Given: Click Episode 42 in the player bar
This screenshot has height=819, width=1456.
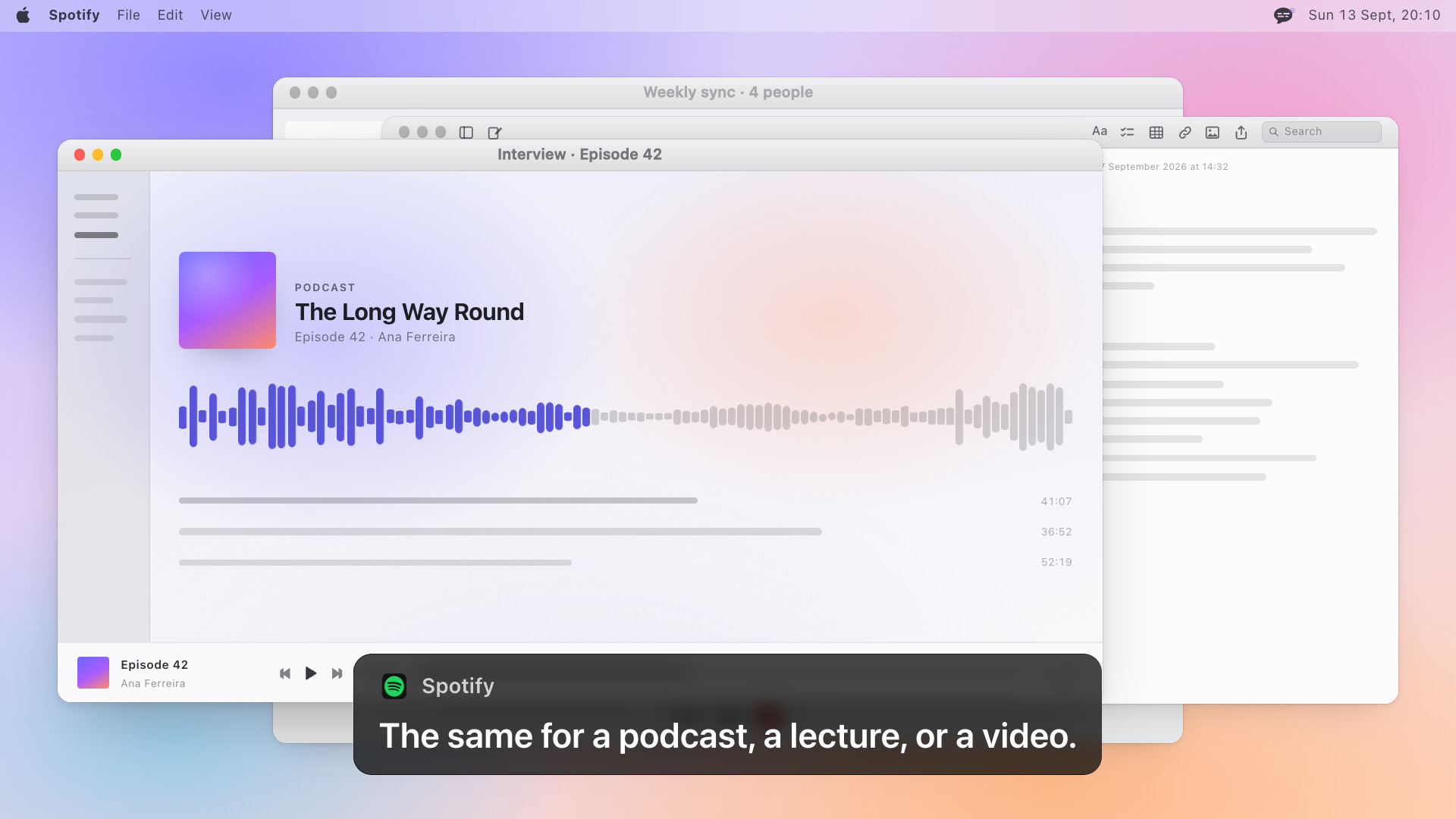Looking at the screenshot, I should coord(155,665).
